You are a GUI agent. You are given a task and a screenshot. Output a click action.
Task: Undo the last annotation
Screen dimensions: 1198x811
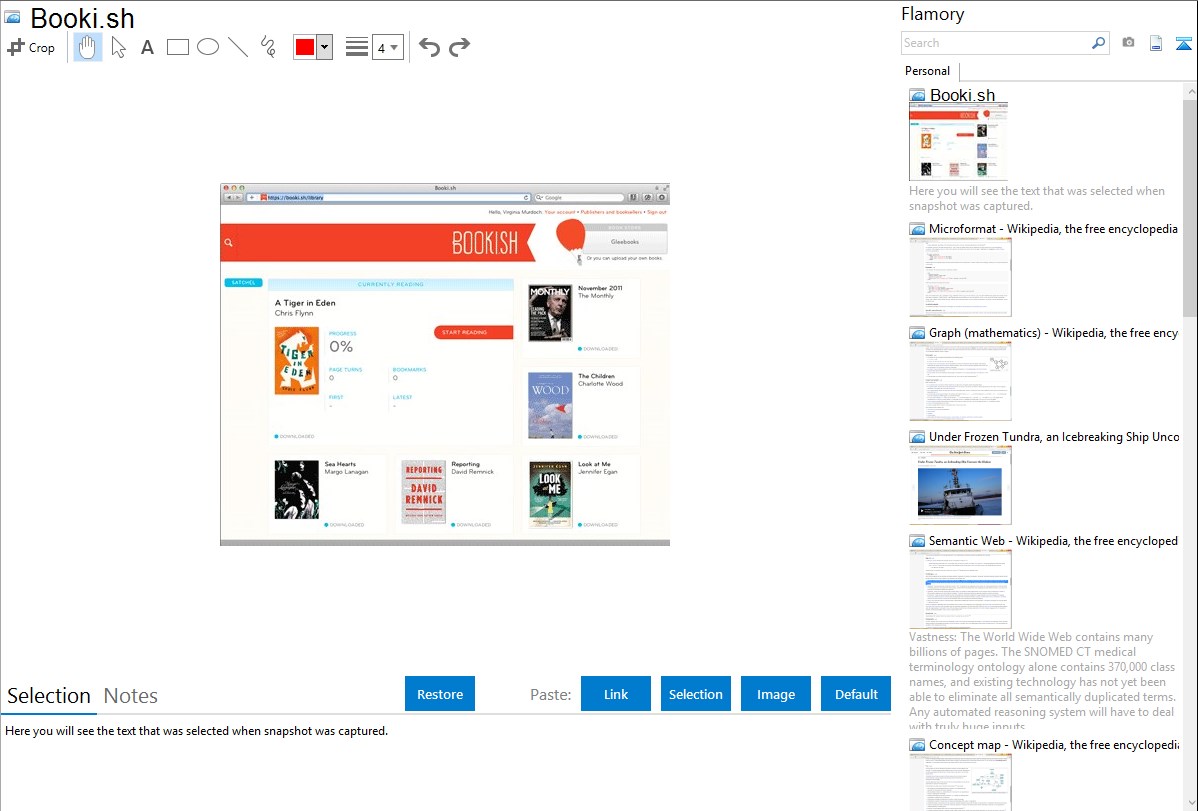(x=429, y=47)
